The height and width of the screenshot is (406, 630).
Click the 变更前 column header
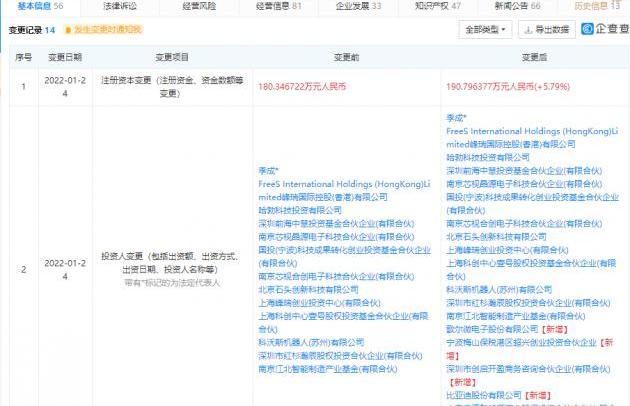tap(346, 57)
